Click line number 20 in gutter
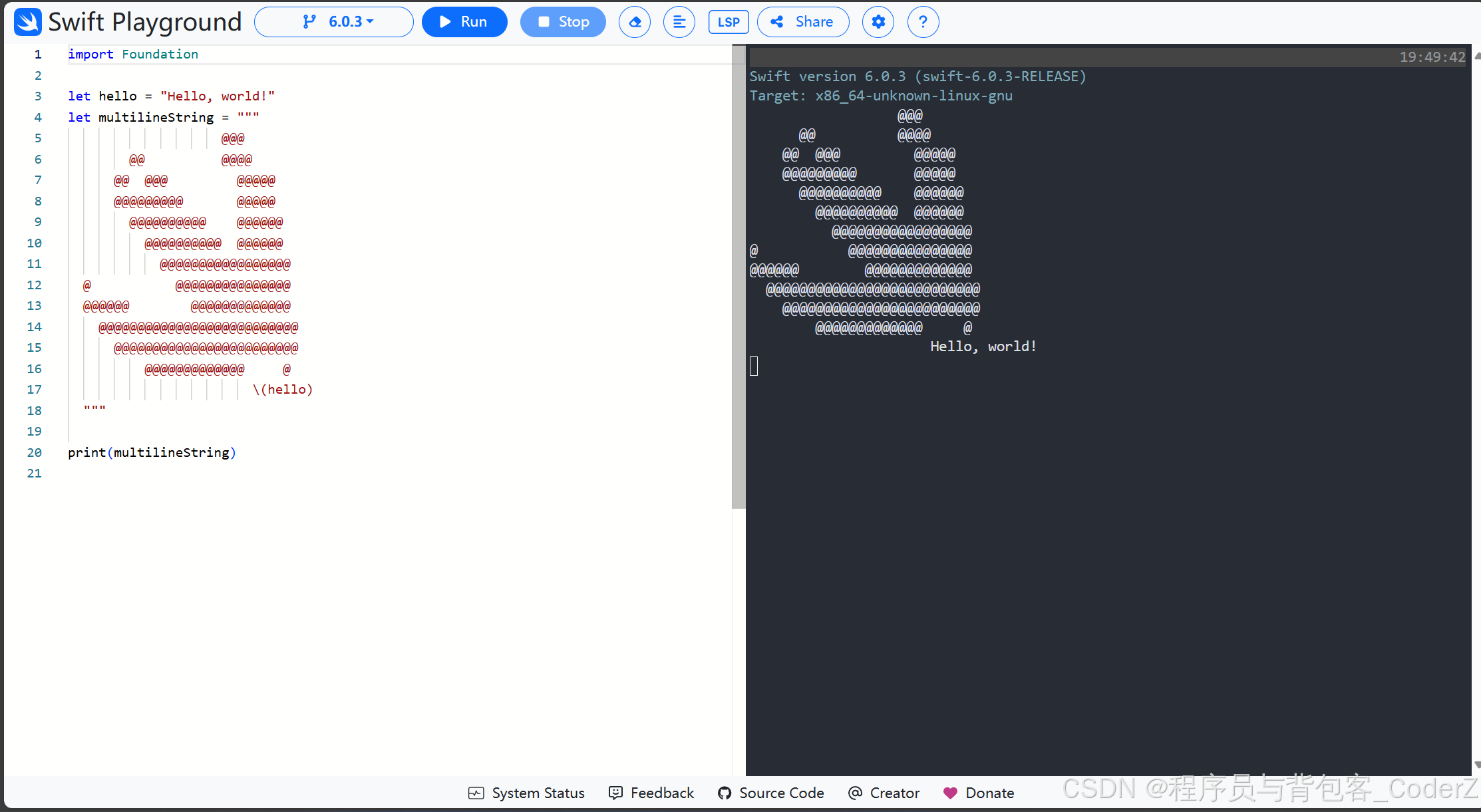Image resolution: width=1481 pixels, height=812 pixels. pyautogui.click(x=35, y=452)
